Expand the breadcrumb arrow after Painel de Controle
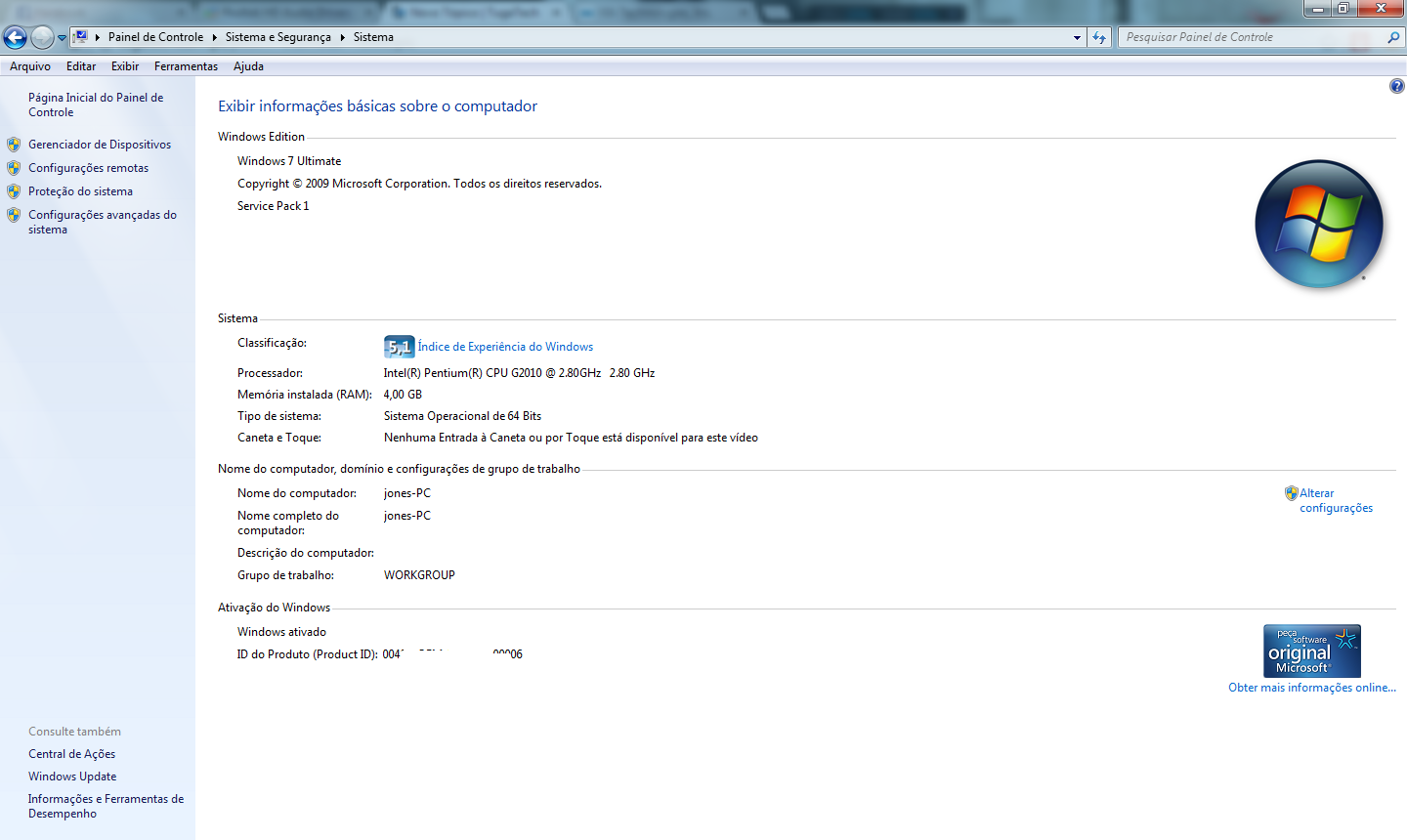Screen dimensions: 1407x840 (215, 37)
